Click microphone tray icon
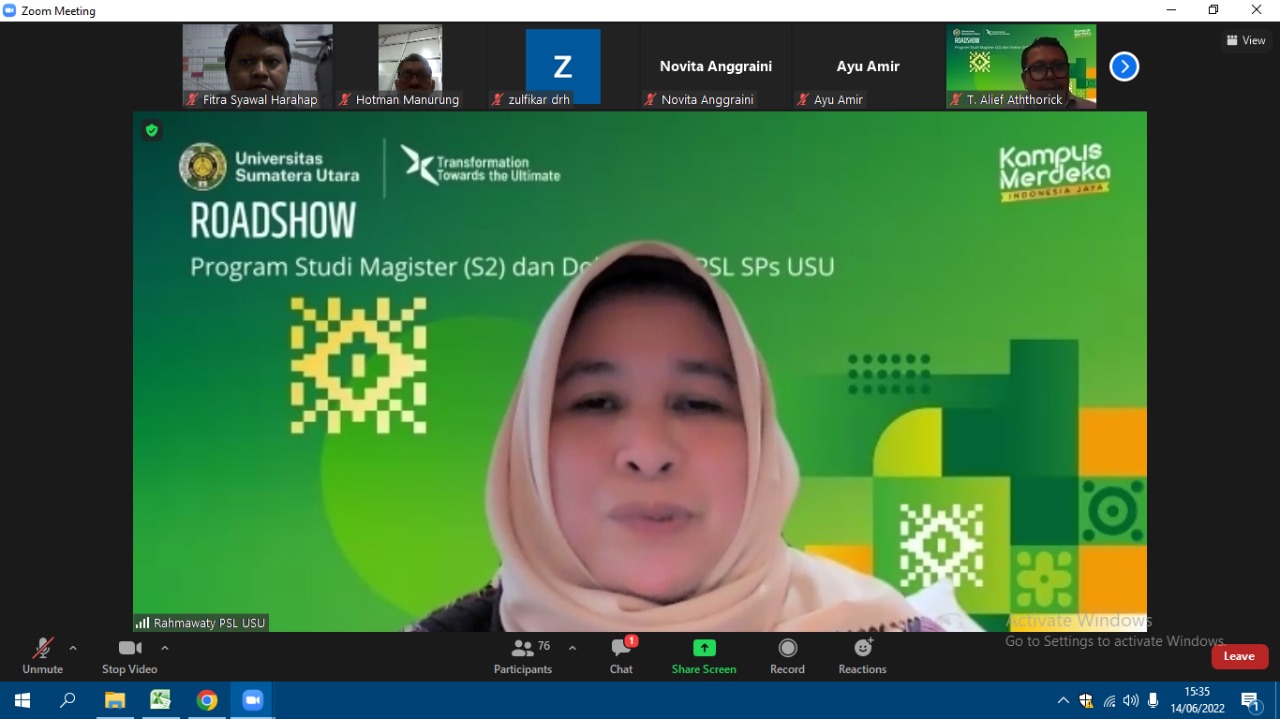 pos(1153,701)
